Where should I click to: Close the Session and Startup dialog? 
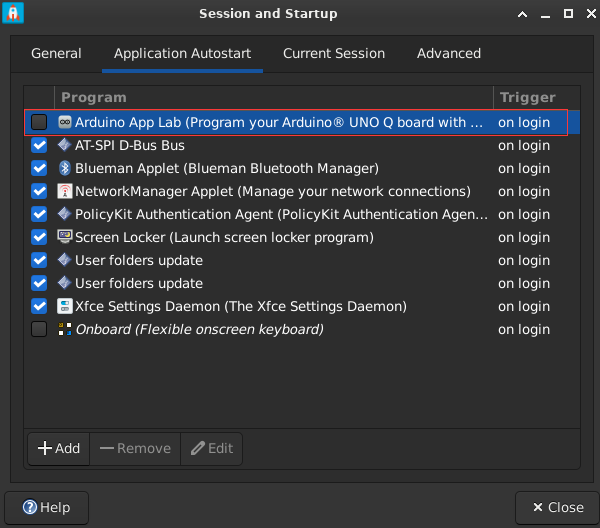coord(558,508)
